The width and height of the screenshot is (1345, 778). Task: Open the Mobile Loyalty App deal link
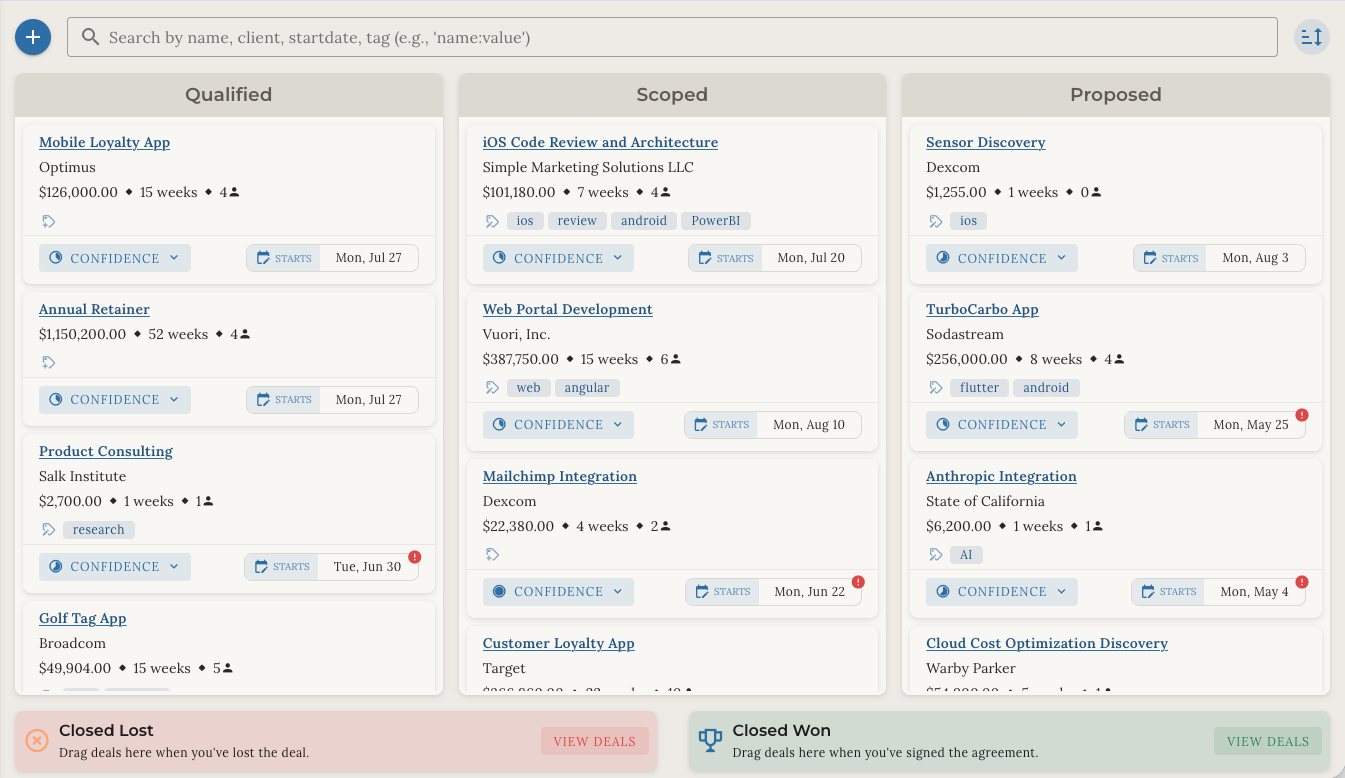coord(105,142)
